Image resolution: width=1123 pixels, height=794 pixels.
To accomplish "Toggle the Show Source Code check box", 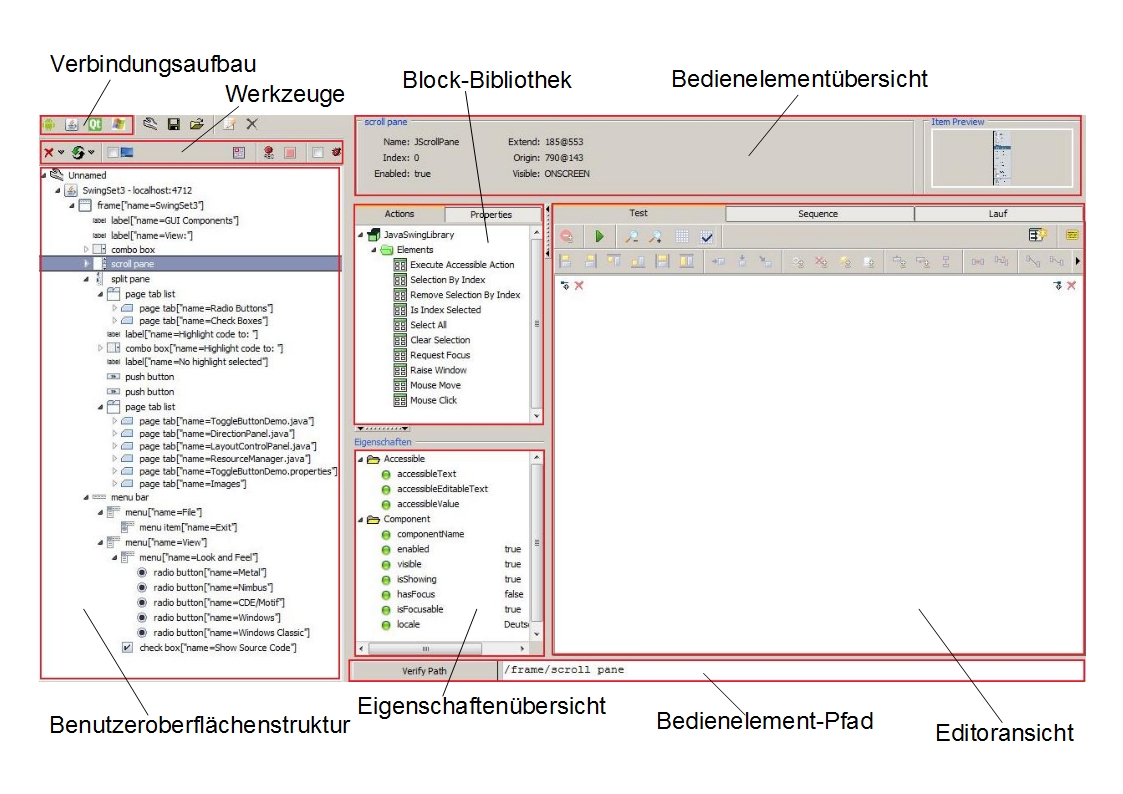I will point(127,647).
